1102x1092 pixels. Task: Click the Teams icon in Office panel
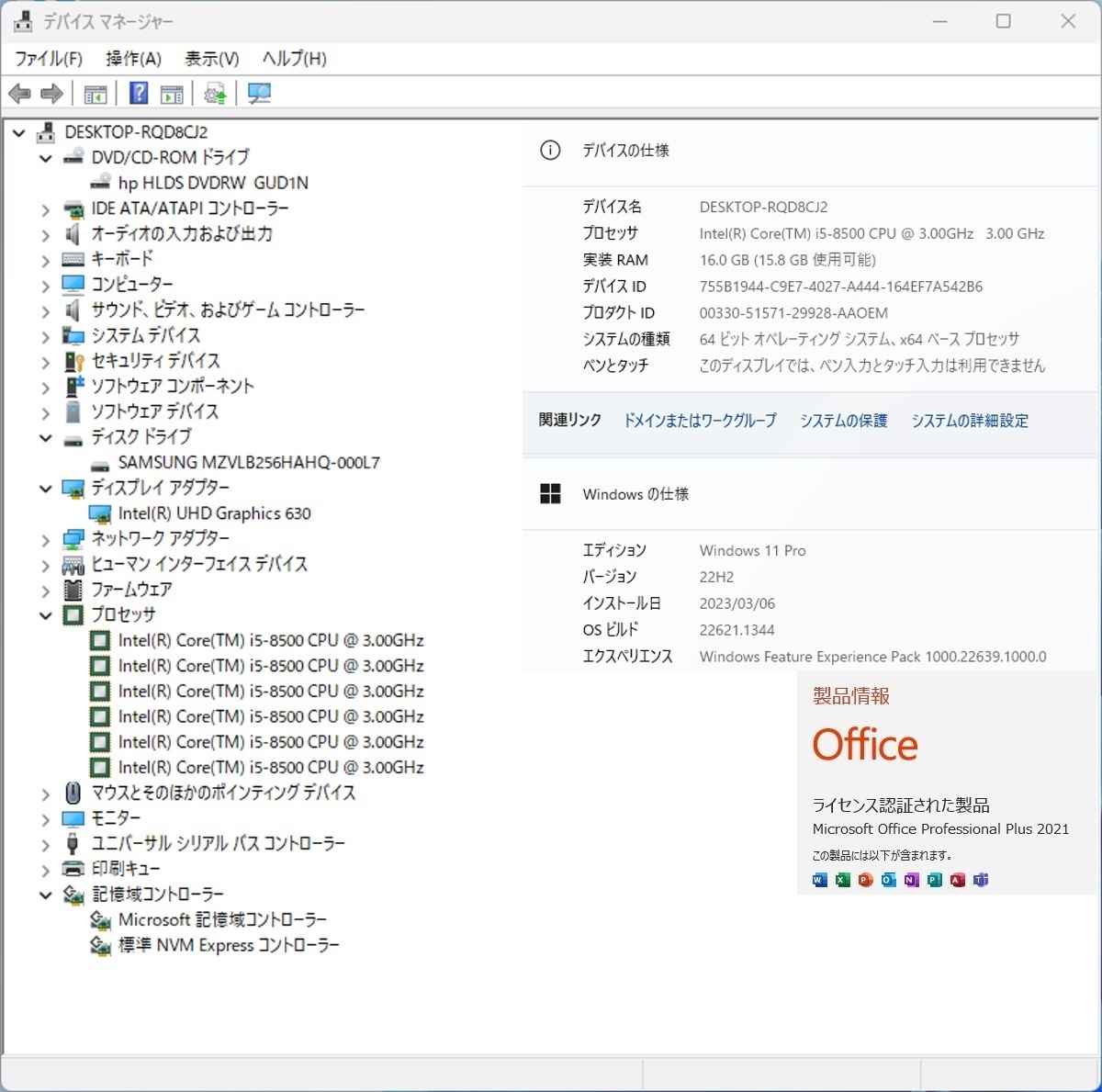[x=981, y=880]
